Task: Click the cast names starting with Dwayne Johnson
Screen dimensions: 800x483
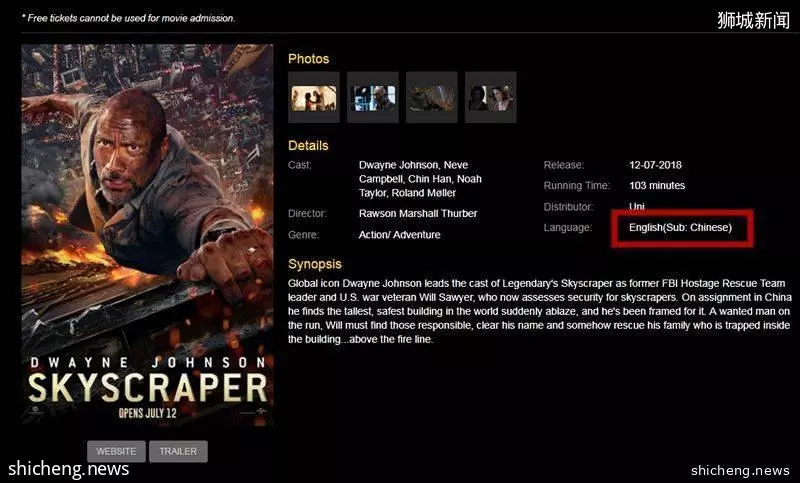Action: point(420,179)
